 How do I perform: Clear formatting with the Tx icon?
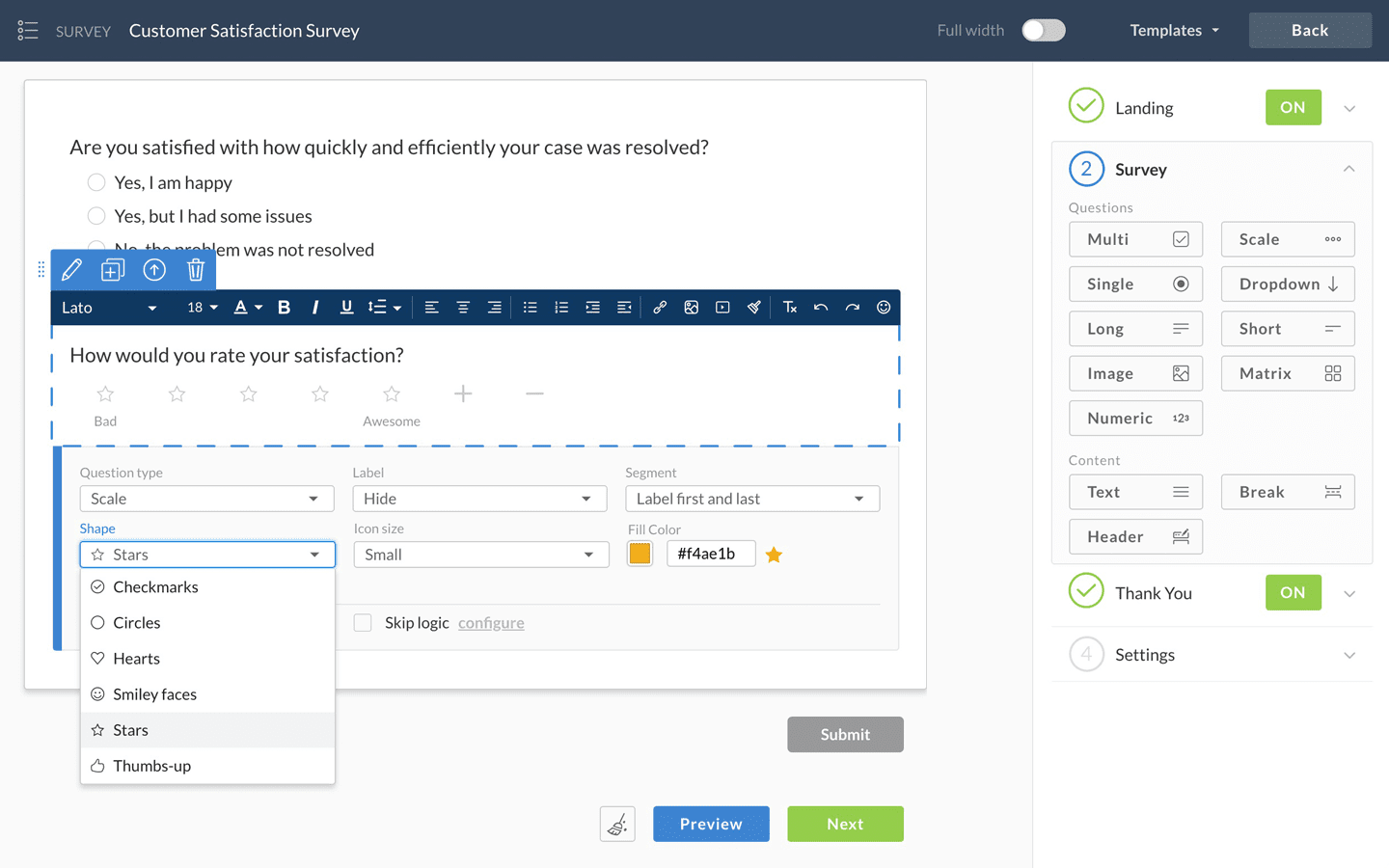(790, 307)
